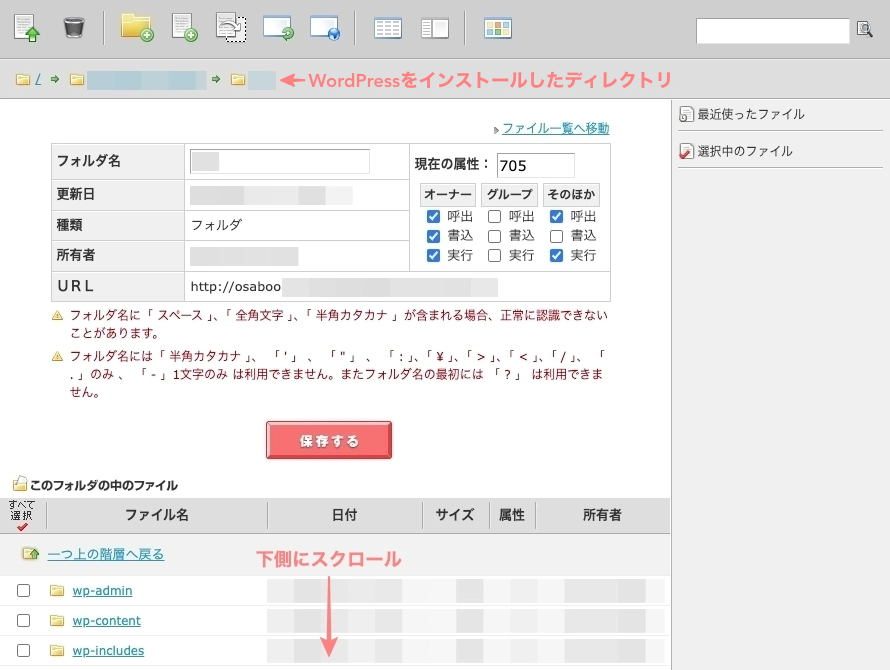The image size is (890, 670).
Task: Check グループ 書込 checkbox
Action: (494, 236)
